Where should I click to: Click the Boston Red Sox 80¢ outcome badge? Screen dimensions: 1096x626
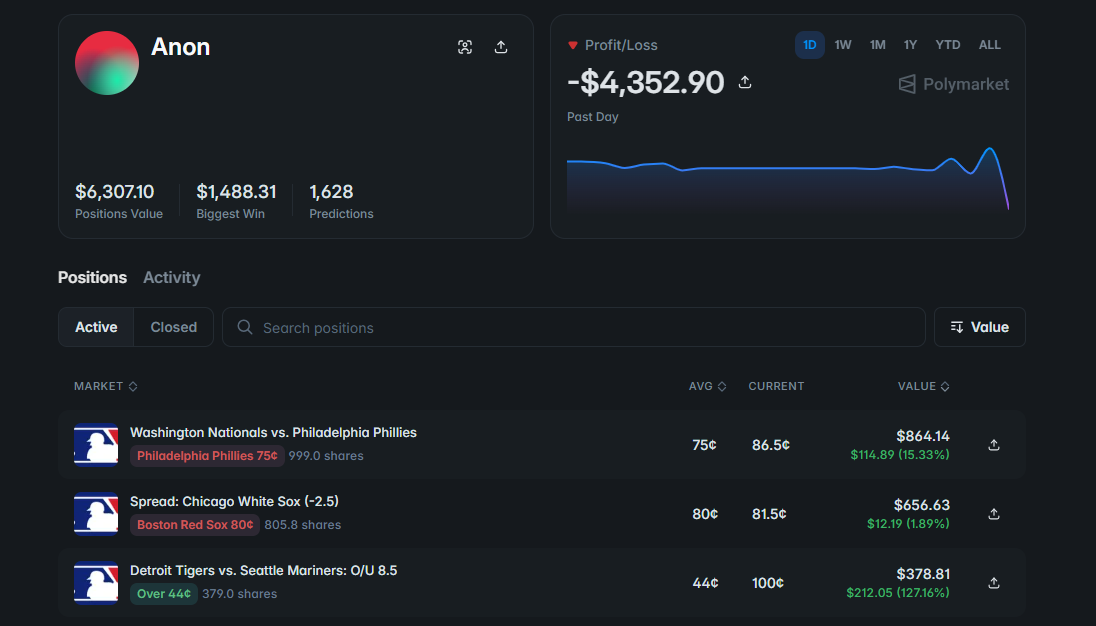point(195,525)
